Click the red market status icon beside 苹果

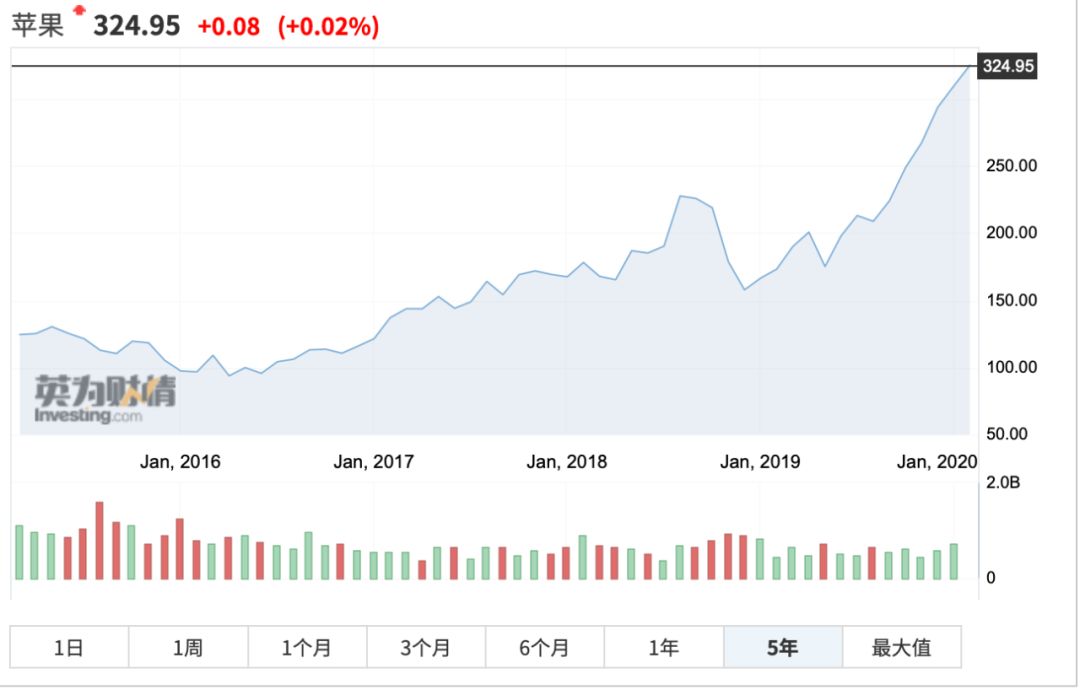click(x=80, y=11)
